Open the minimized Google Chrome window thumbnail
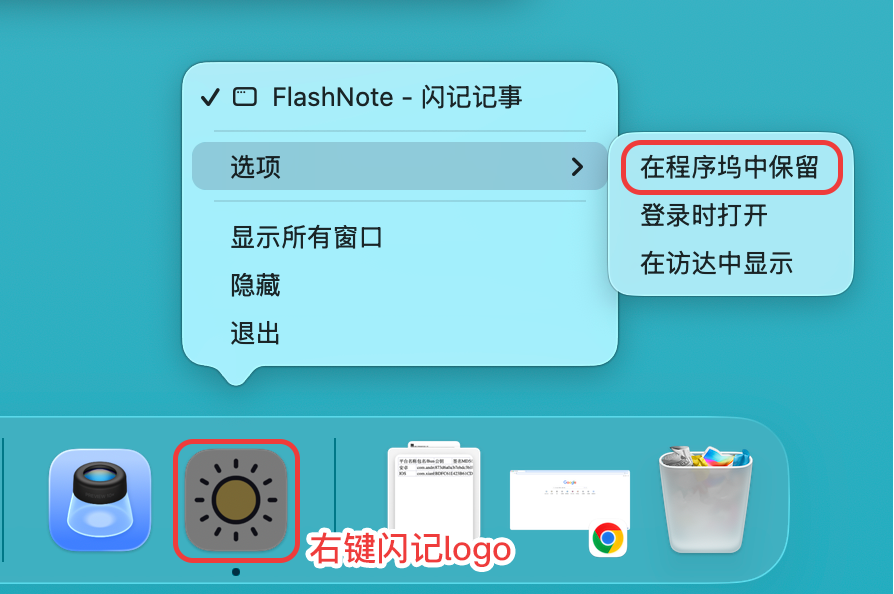 tap(570, 500)
